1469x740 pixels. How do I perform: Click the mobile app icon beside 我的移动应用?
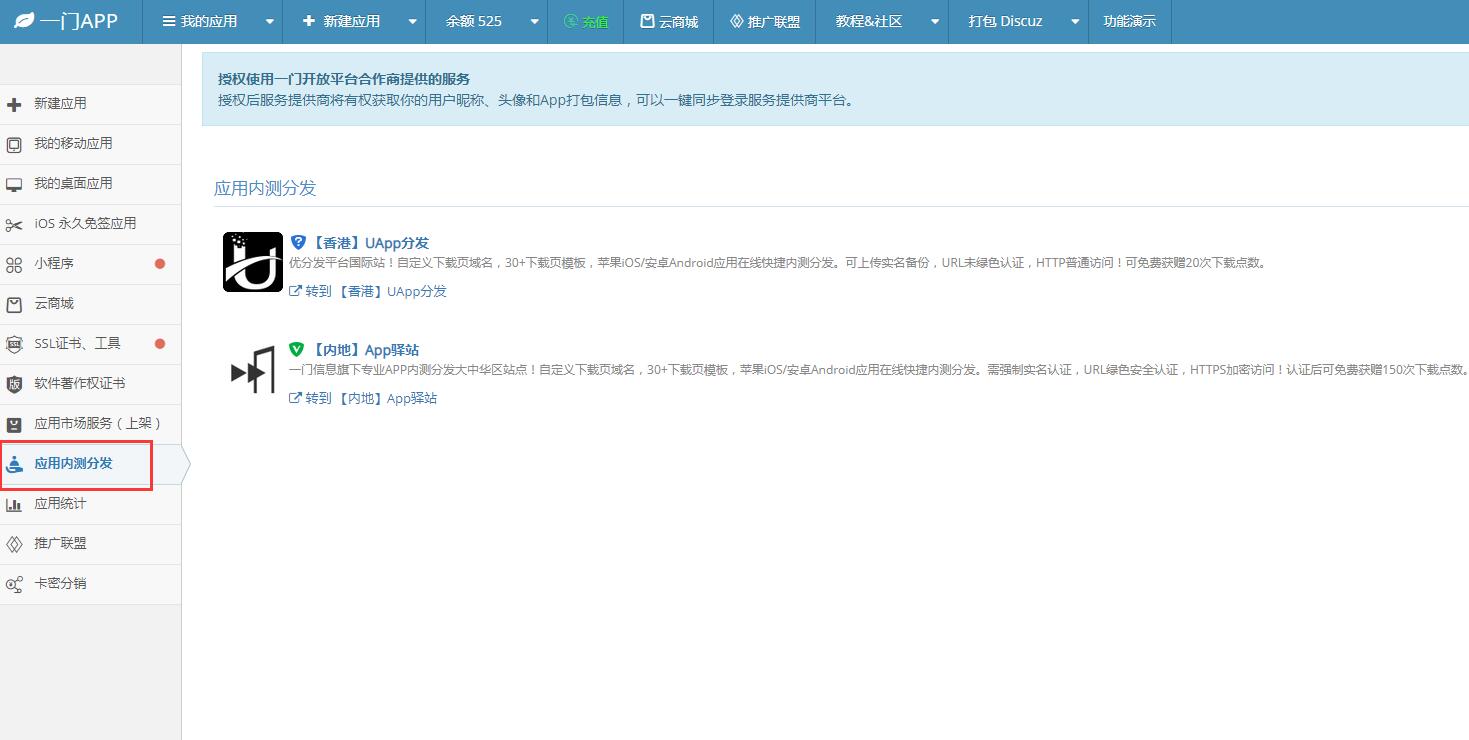point(14,144)
